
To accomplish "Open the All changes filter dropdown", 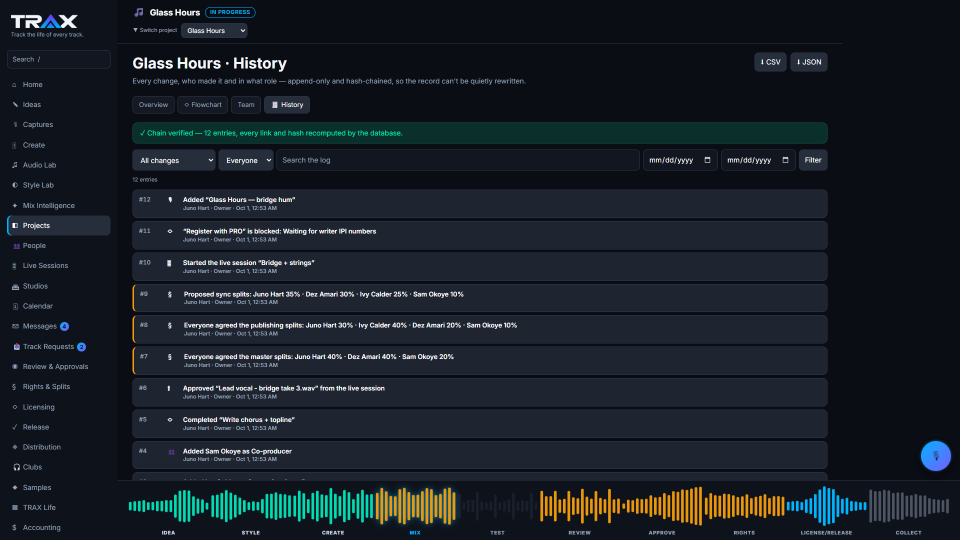I will (x=174, y=160).
